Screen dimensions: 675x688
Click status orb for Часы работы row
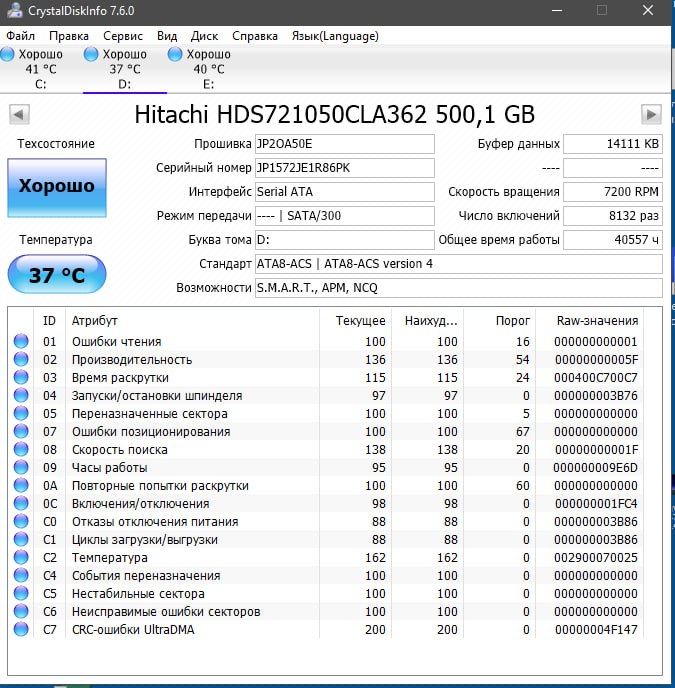[21, 467]
